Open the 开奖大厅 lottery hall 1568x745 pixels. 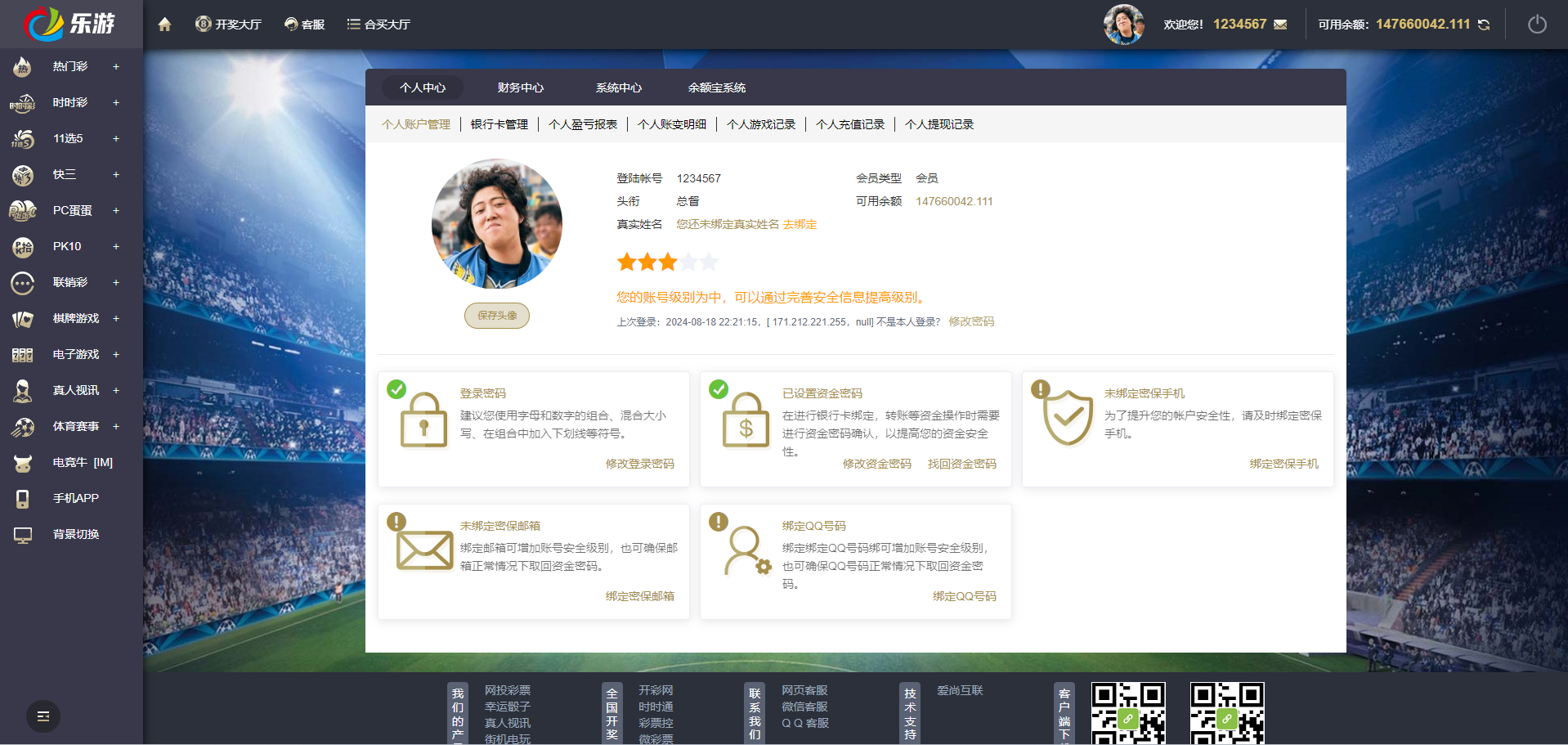[228, 25]
